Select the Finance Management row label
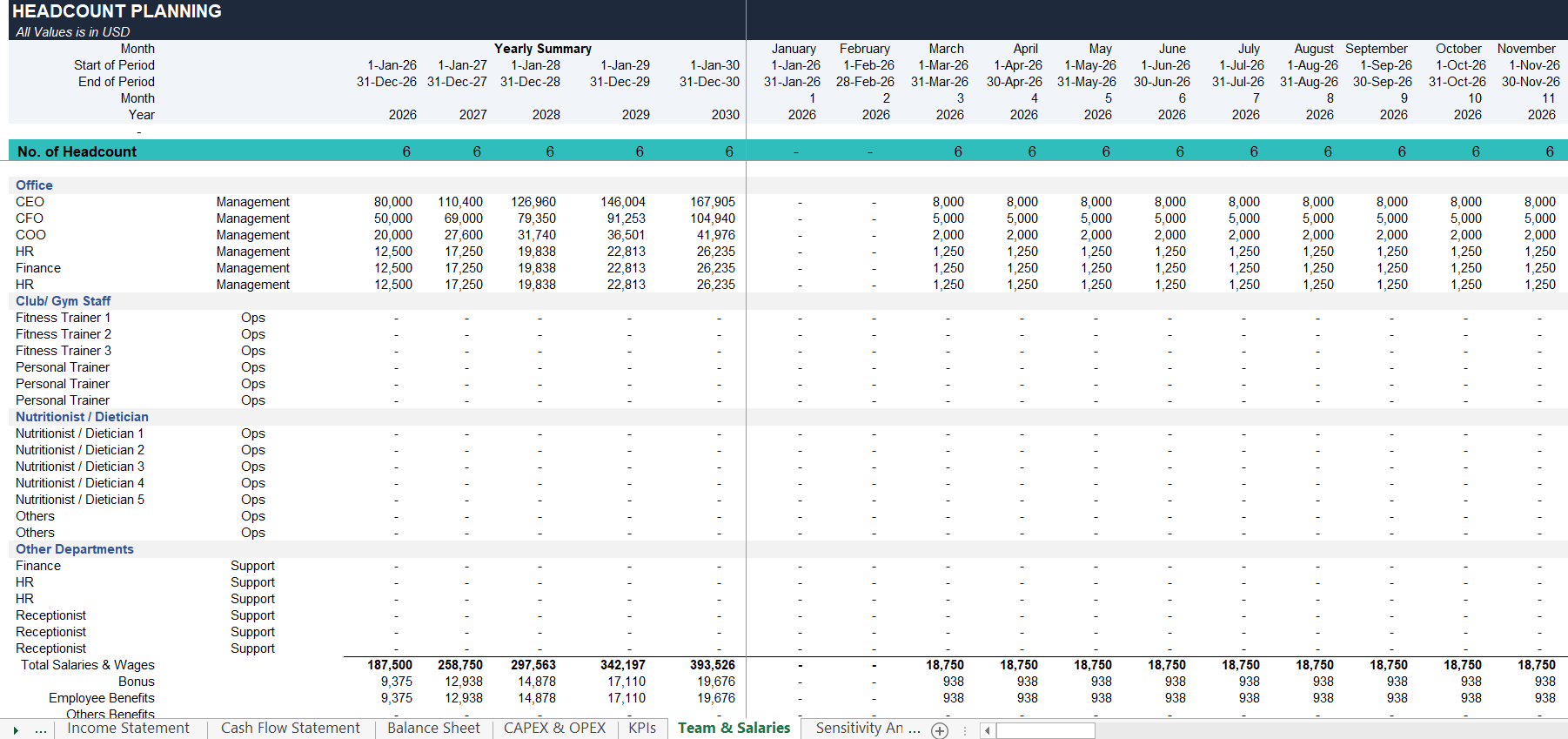1568x739 pixels. 38,268
